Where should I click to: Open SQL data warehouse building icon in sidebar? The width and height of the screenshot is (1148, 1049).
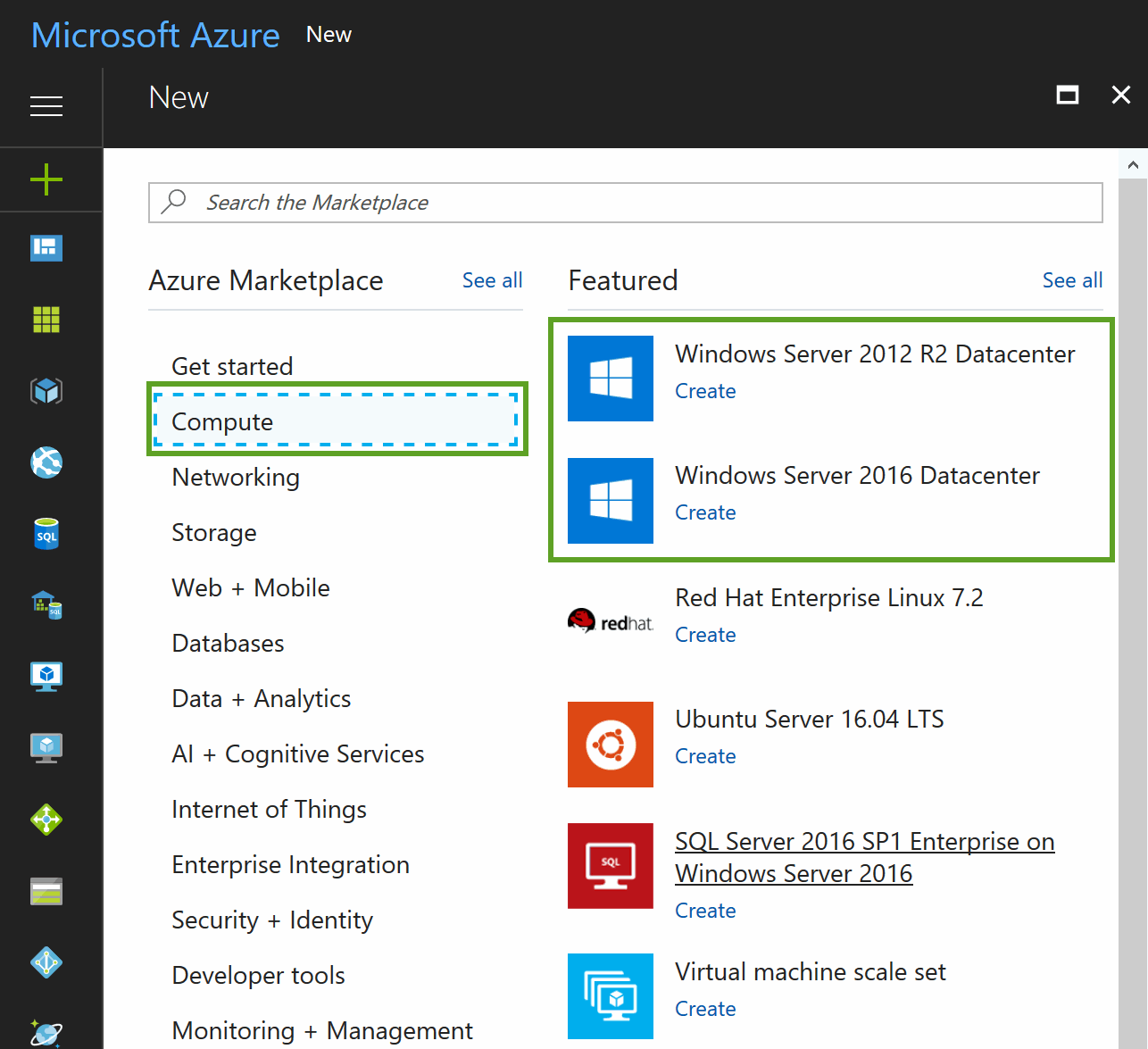tap(46, 605)
